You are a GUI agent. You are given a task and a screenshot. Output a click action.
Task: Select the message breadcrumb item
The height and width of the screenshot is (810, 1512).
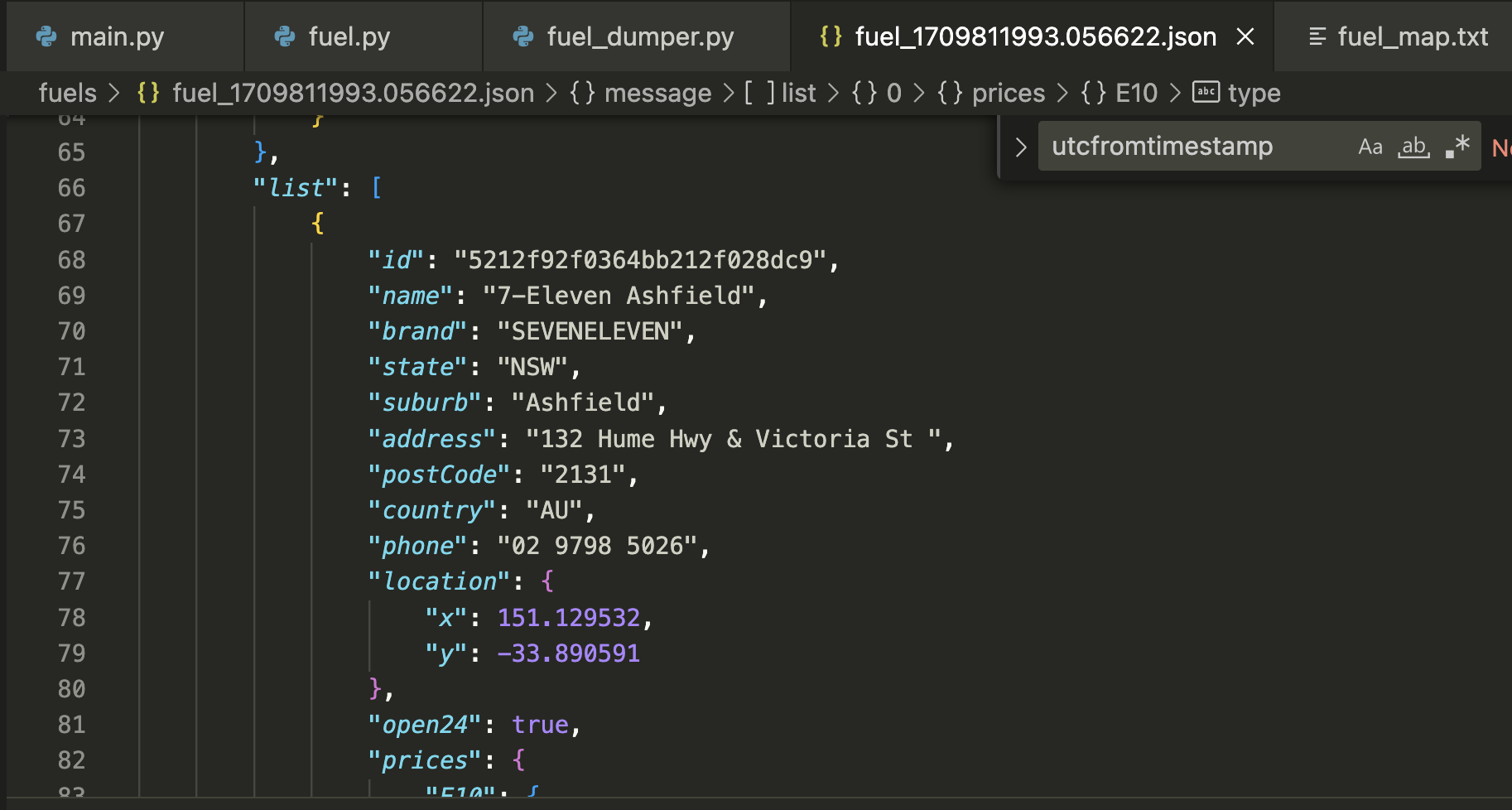click(657, 93)
